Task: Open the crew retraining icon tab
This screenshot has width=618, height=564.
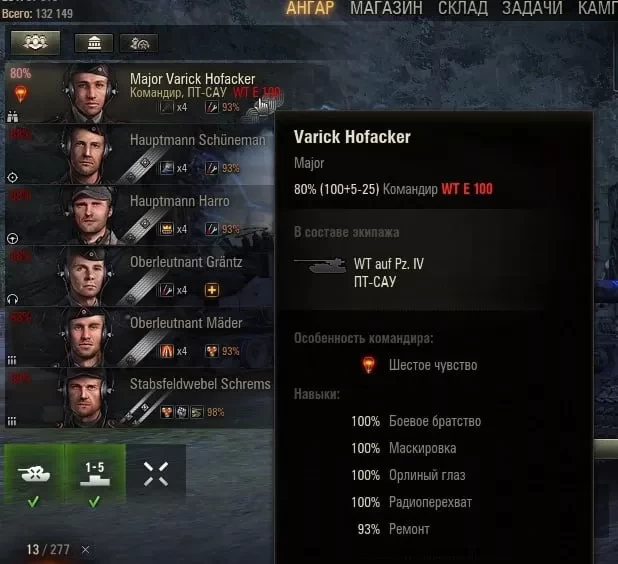Action: 139,43
